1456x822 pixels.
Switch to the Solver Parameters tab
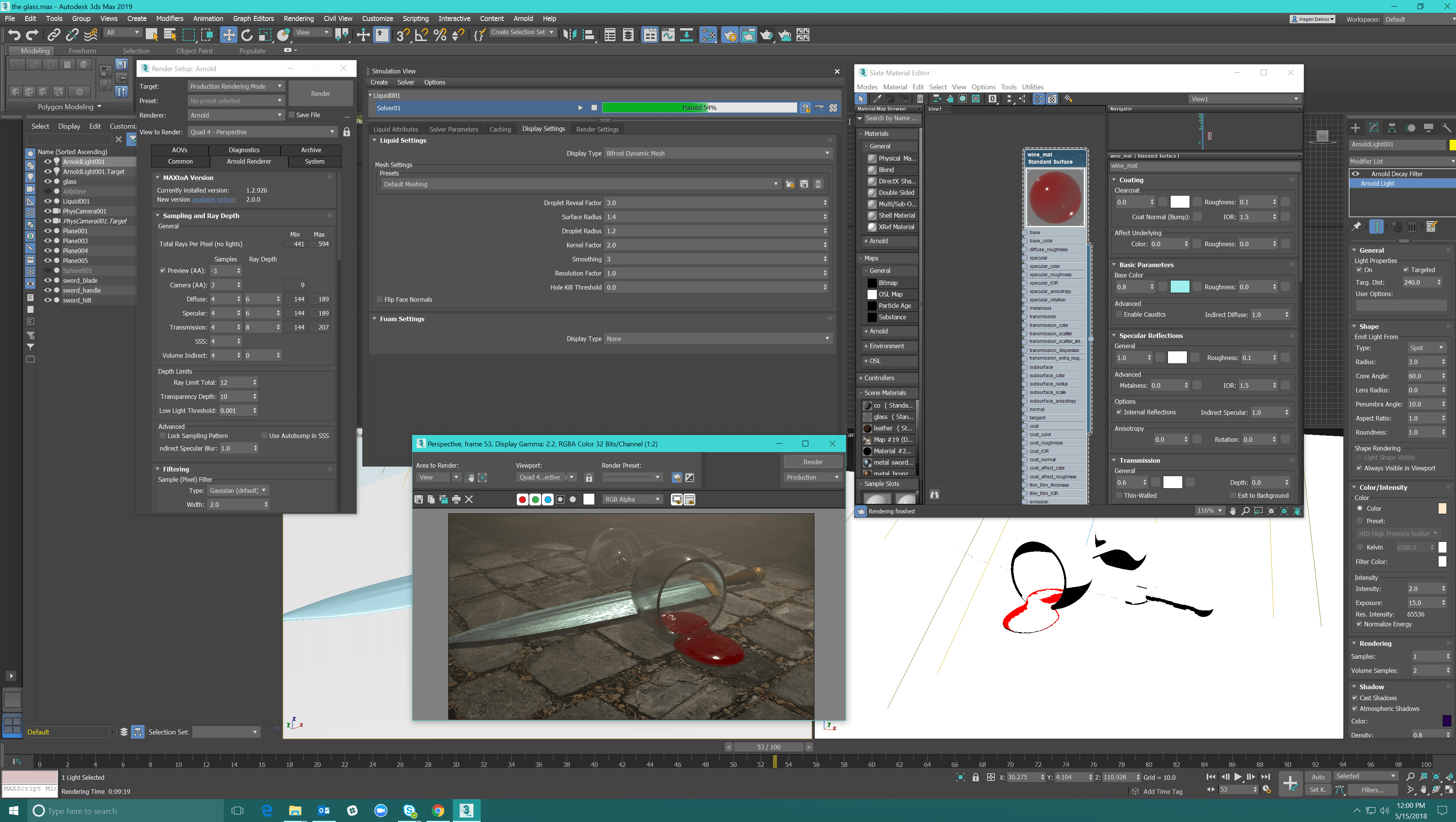tap(453, 129)
